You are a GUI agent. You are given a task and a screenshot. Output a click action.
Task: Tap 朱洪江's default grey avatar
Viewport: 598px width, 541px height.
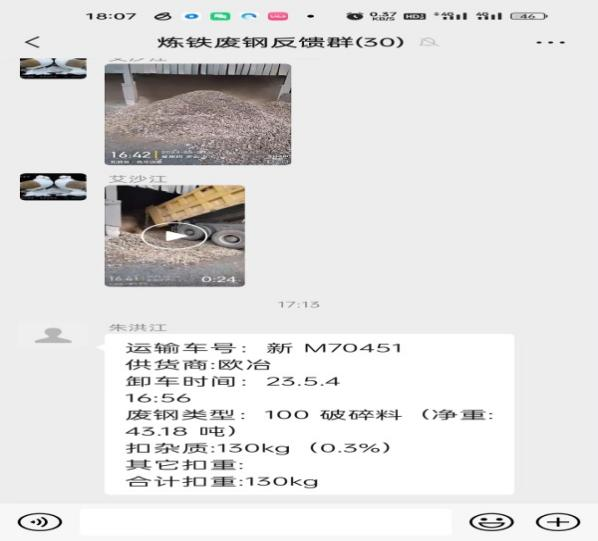(53, 336)
